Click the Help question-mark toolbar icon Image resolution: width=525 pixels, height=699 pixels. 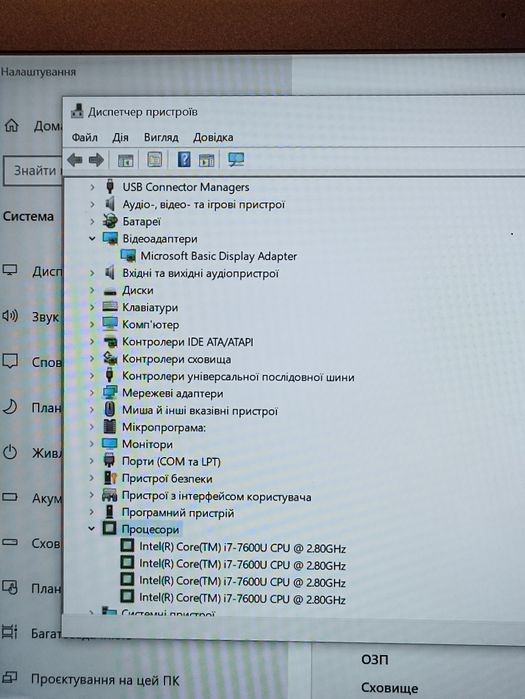pos(184,159)
